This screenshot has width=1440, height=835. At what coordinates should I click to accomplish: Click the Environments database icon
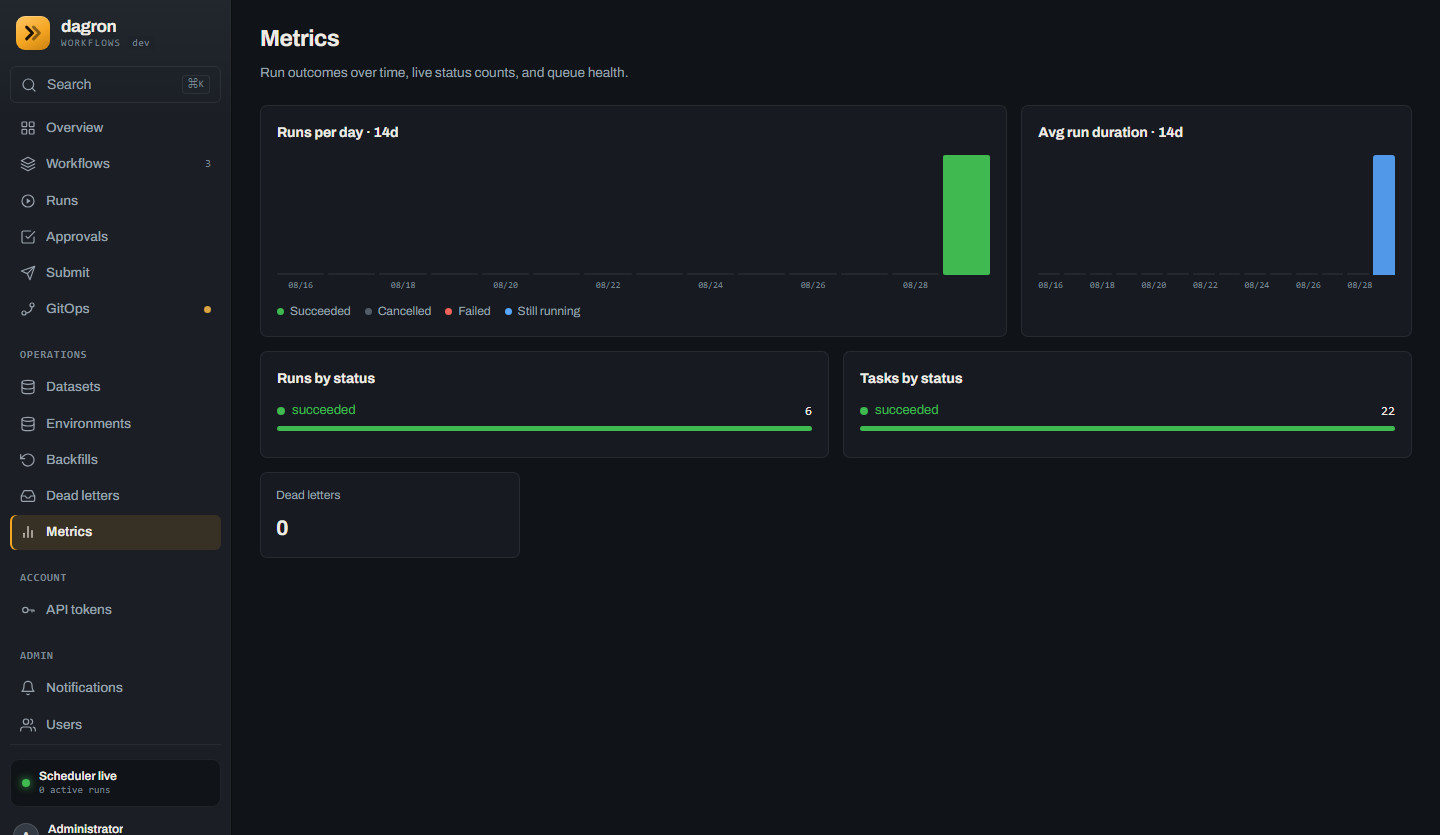coord(28,424)
